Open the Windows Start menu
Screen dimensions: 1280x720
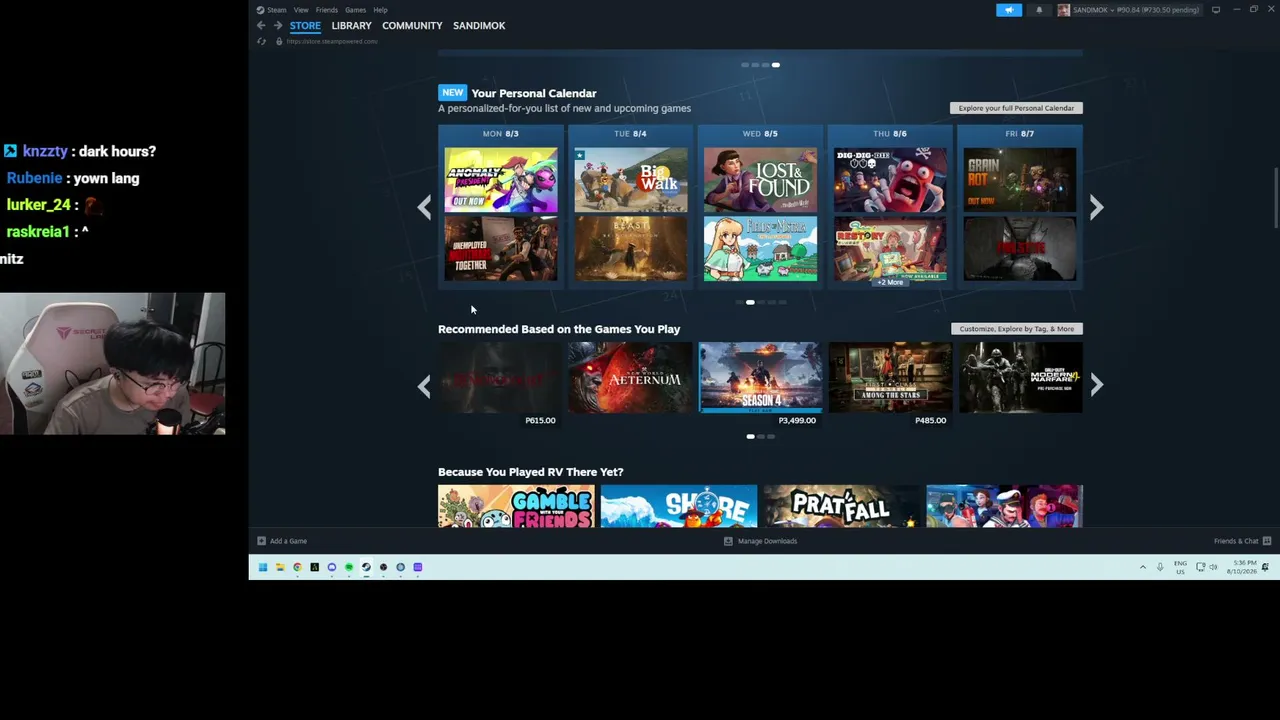[x=263, y=567]
